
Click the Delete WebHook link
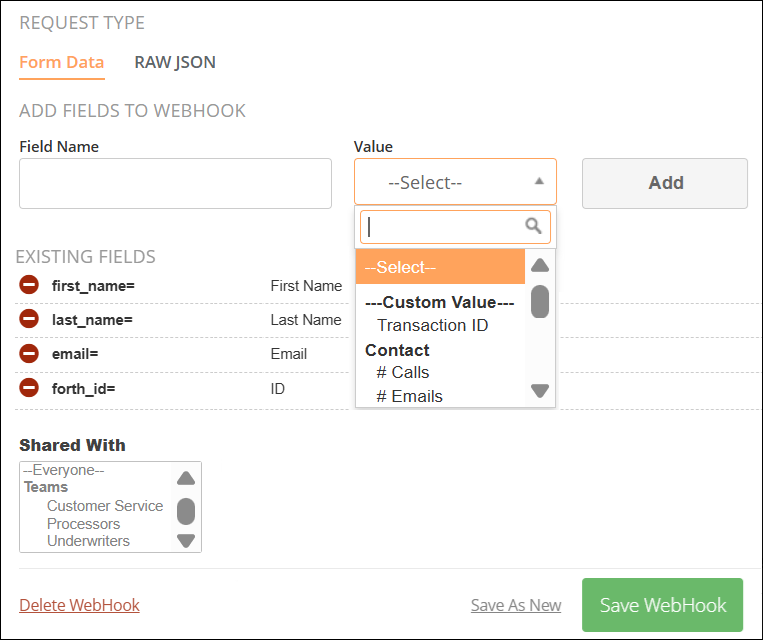point(79,605)
